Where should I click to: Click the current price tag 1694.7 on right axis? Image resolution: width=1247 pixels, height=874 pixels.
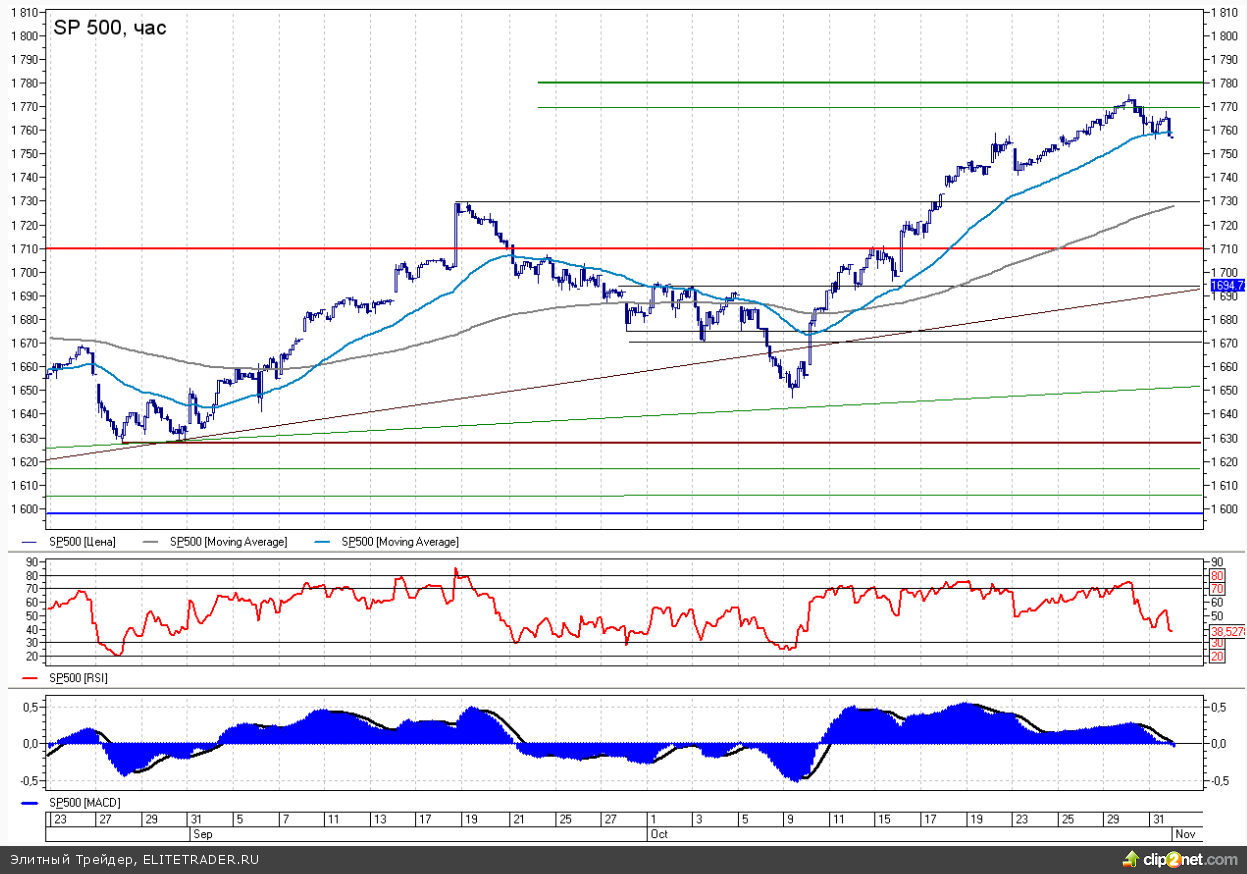[x=1227, y=286]
